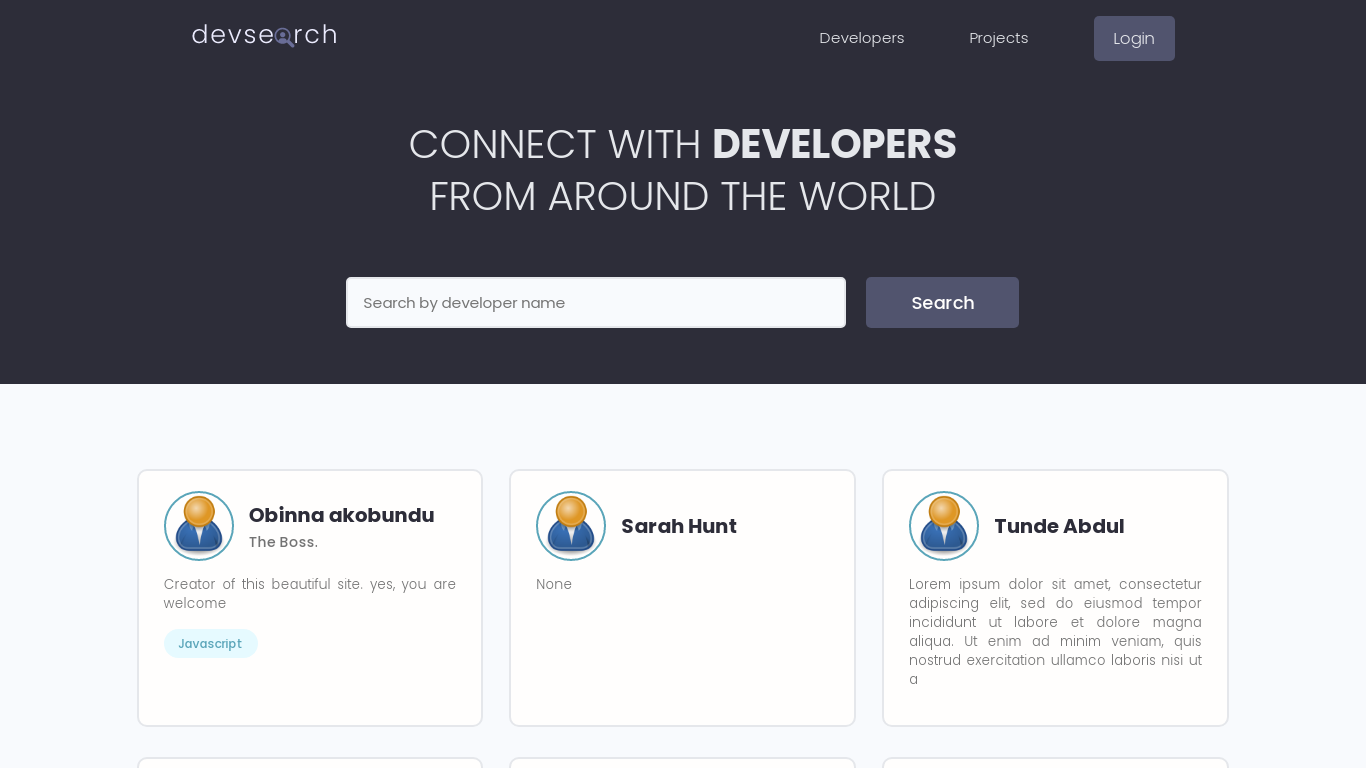
Task: Click 'The Boss.' headline text
Action: pyautogui.click(x=283, y=542)
